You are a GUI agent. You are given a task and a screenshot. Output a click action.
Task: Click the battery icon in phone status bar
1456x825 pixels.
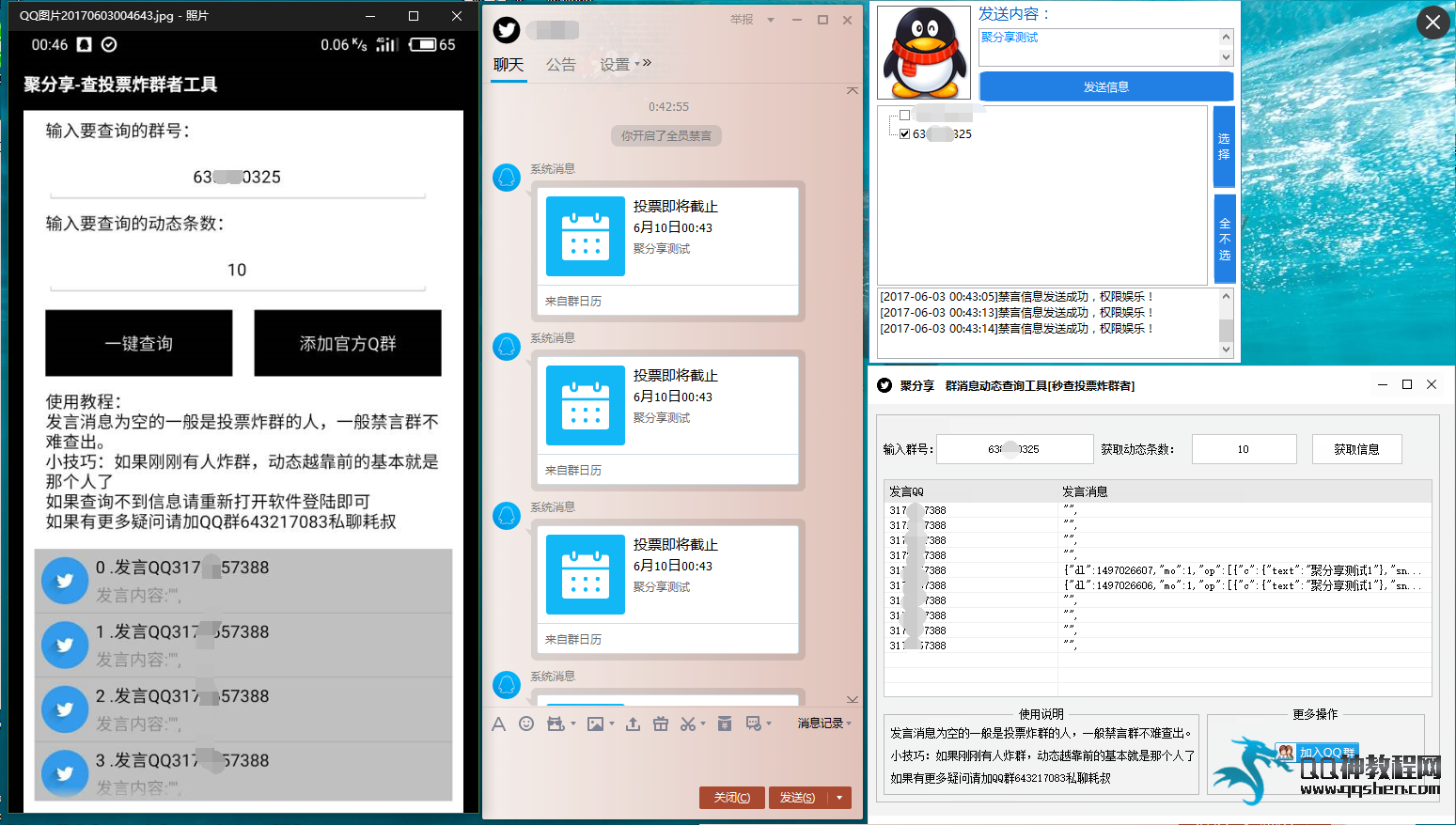point(423,44)
